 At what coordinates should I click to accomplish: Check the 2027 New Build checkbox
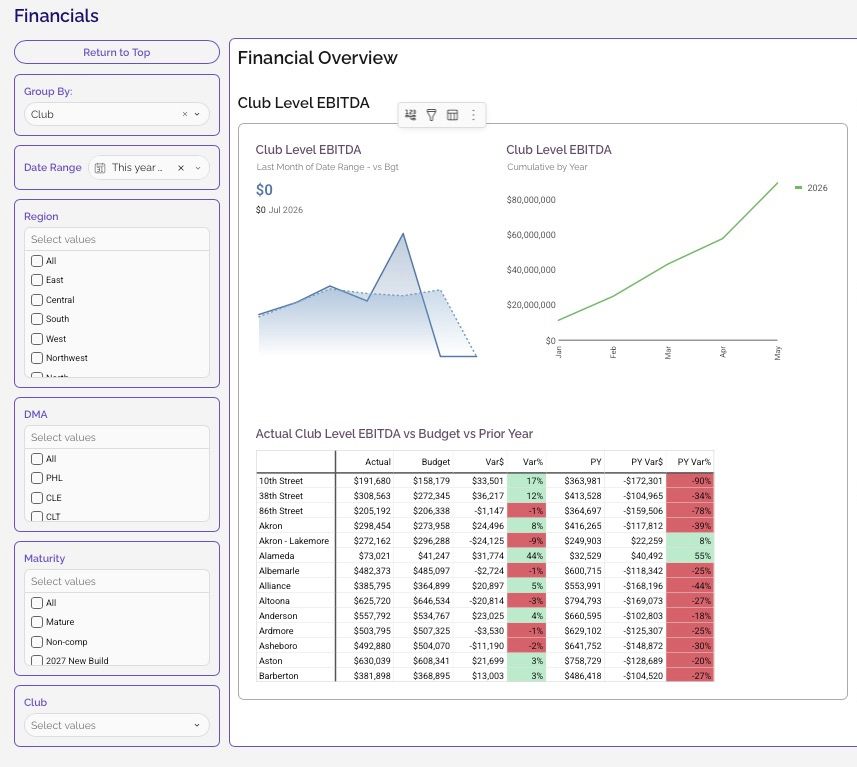[37, 660]
